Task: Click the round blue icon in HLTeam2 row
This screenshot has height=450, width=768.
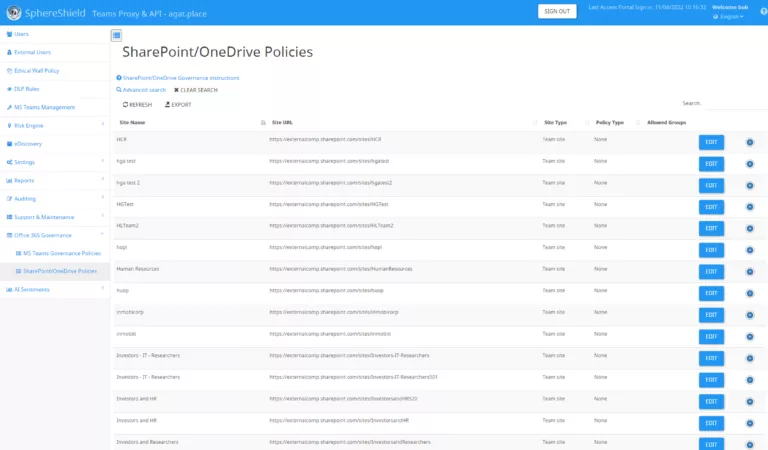Action: pyautogui.click(x=750, y=229)
